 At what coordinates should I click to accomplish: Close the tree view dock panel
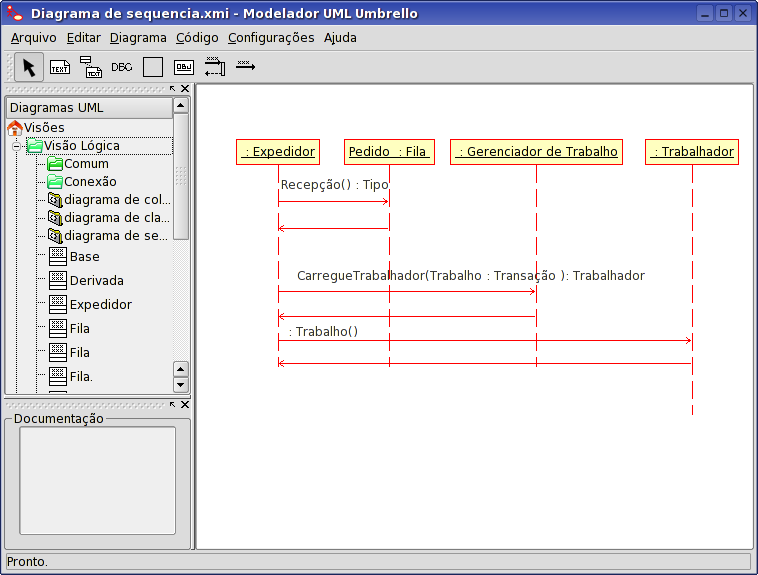tap(185, 89)
